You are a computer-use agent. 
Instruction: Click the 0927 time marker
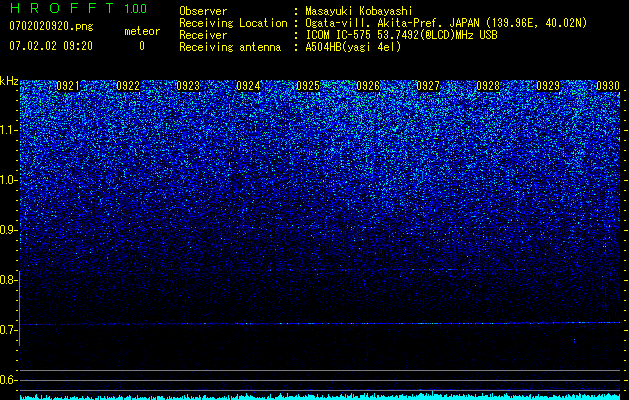pos(428,86)
